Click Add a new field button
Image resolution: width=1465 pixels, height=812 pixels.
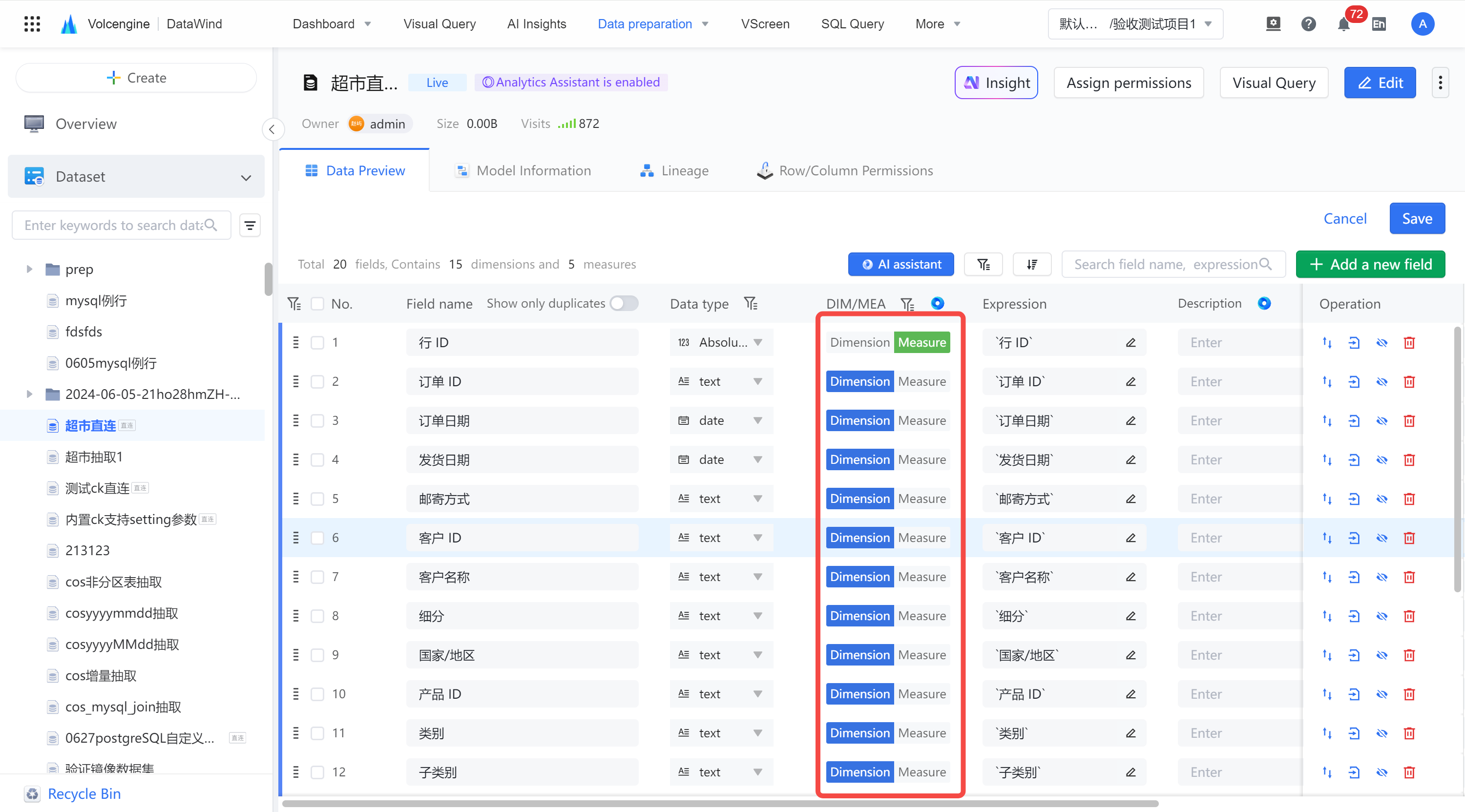tap(1370, 265)
